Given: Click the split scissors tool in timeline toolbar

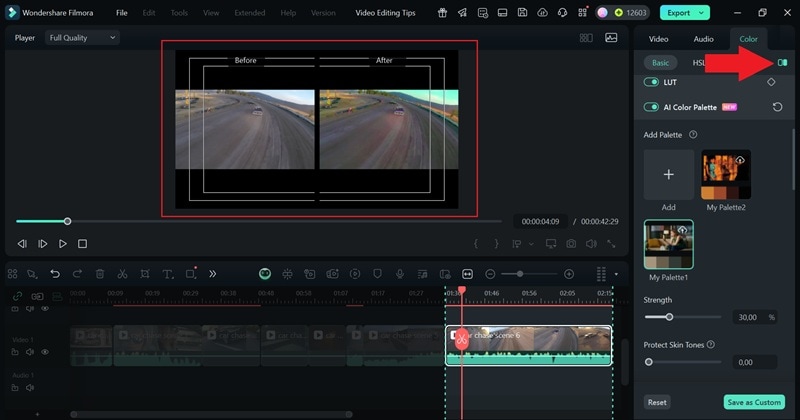Looking at the screenshot, I should coord(122,274).
